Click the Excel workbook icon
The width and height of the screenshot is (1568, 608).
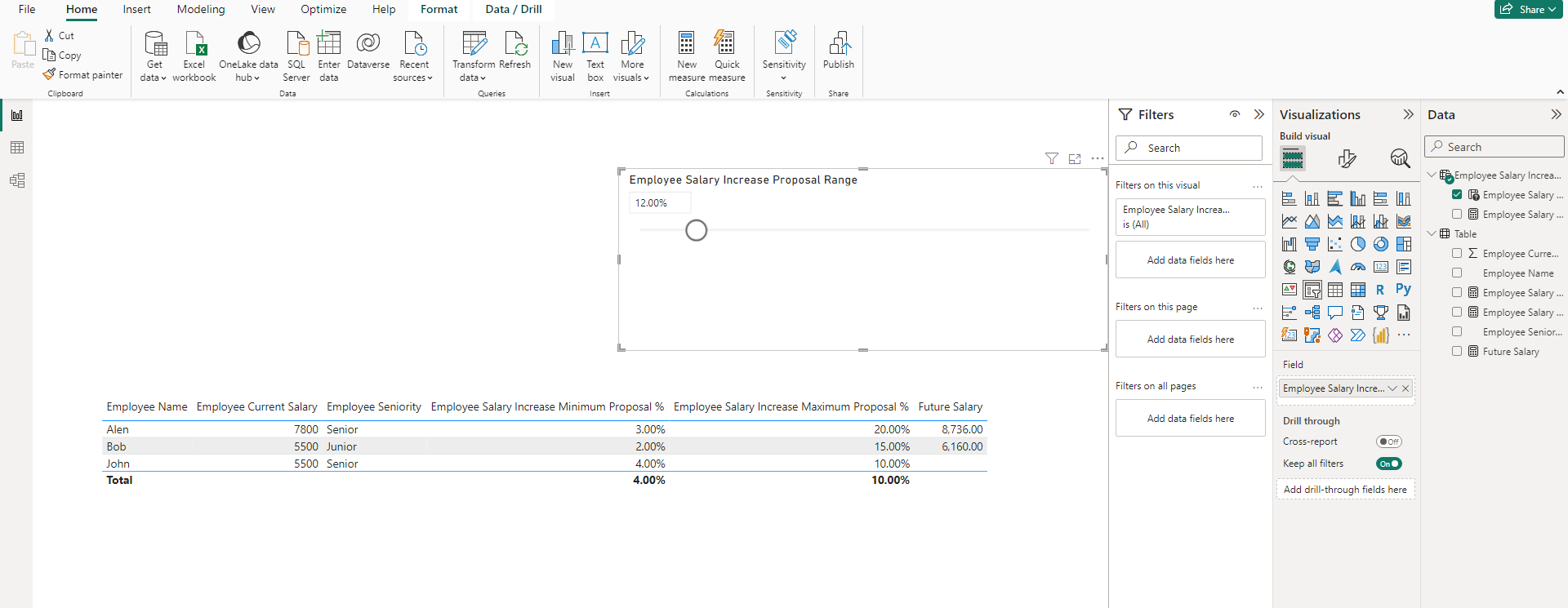(x=194, y=56)
